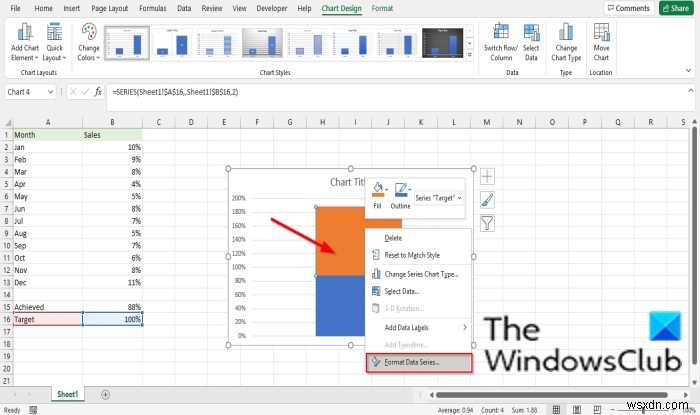Viewport: 700px width, 415px height.
Task: Click the Comments button
Action: point(629,8)
